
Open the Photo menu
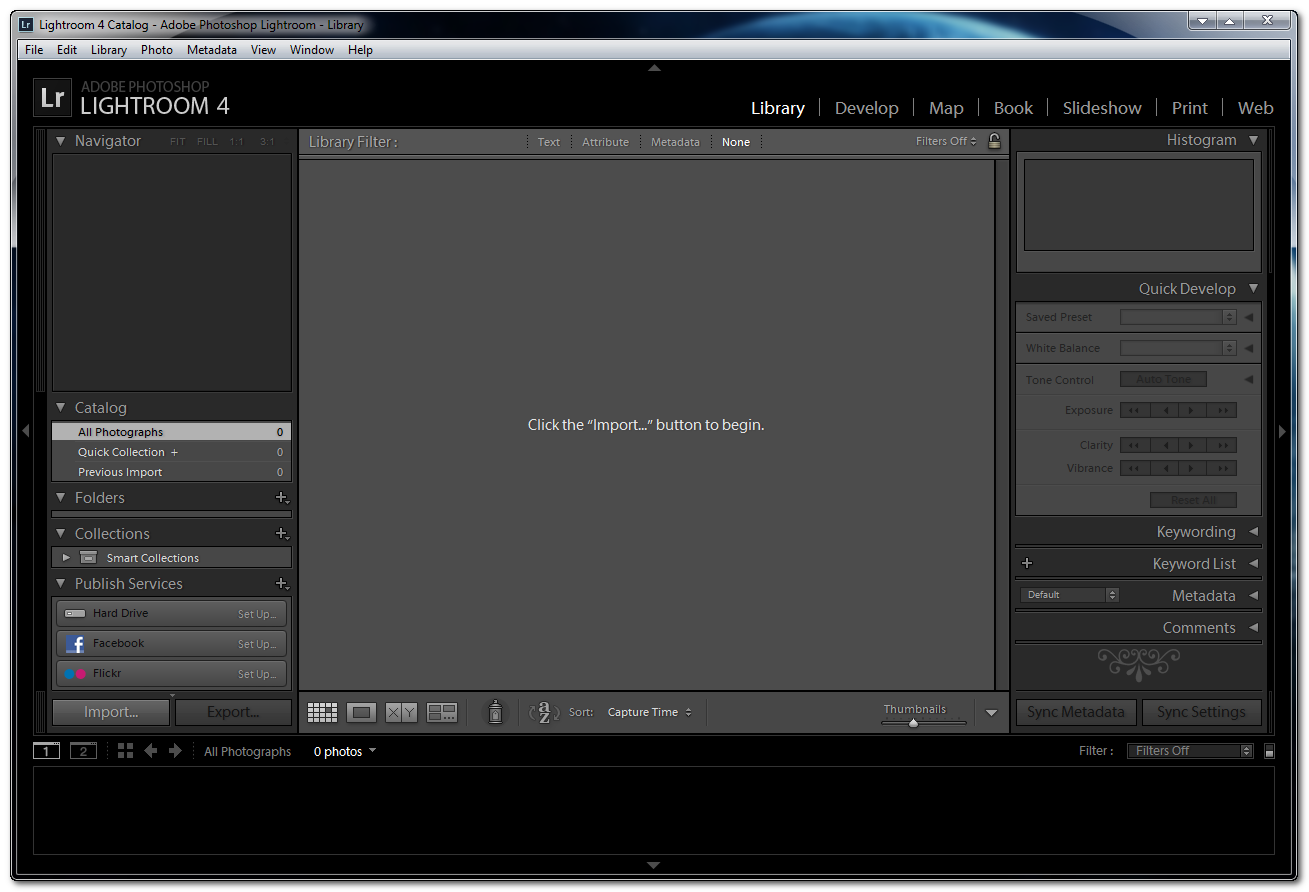coord(156,50)
